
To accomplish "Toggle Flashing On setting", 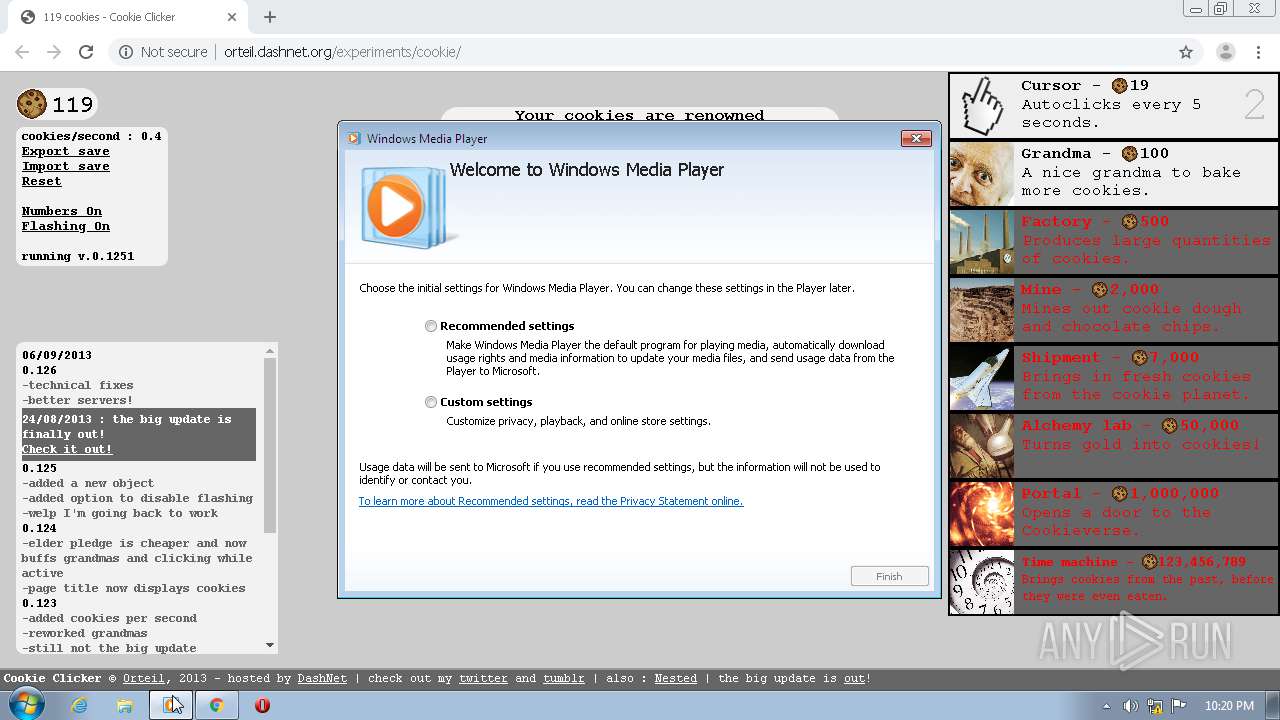I will pos(66,226).
